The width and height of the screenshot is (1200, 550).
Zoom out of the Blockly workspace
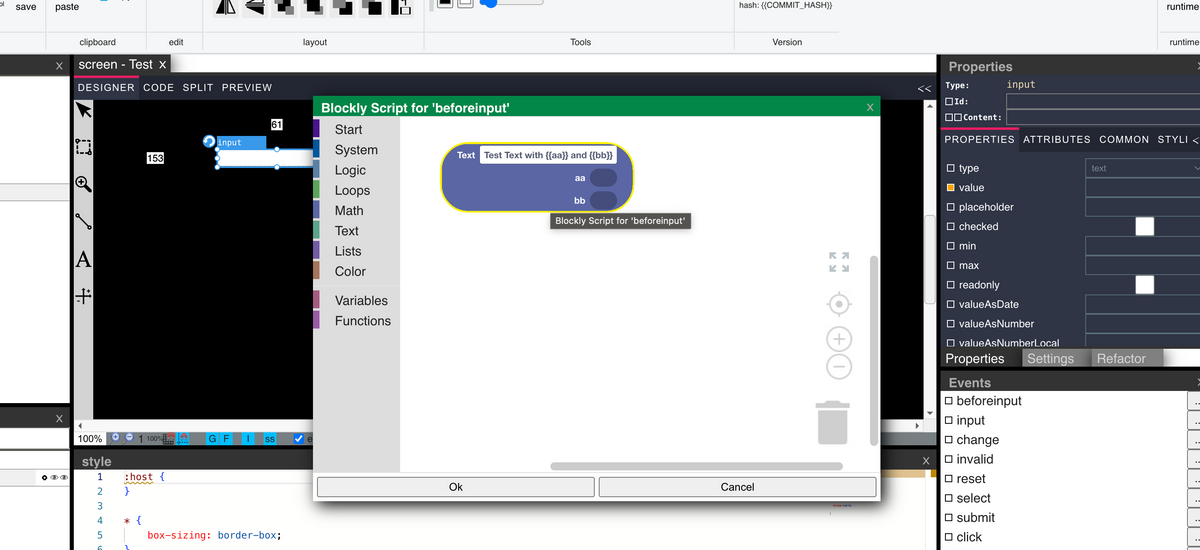(x=839, y=367)
